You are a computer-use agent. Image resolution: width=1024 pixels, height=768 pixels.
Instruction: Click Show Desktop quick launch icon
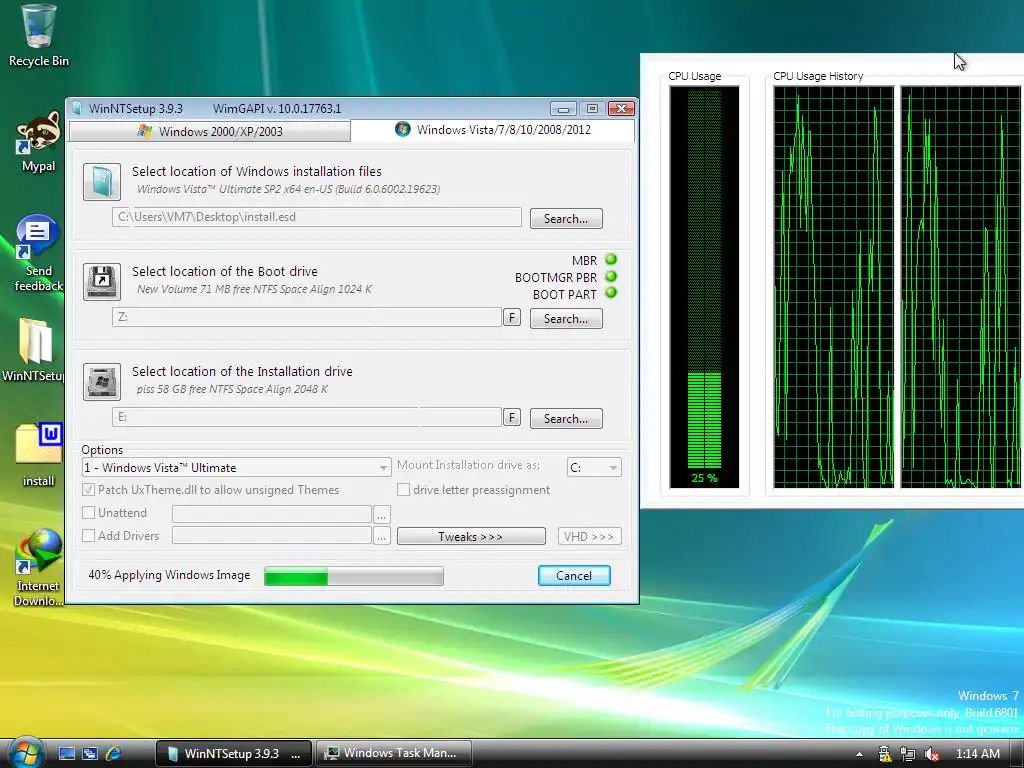click(67, 753)
